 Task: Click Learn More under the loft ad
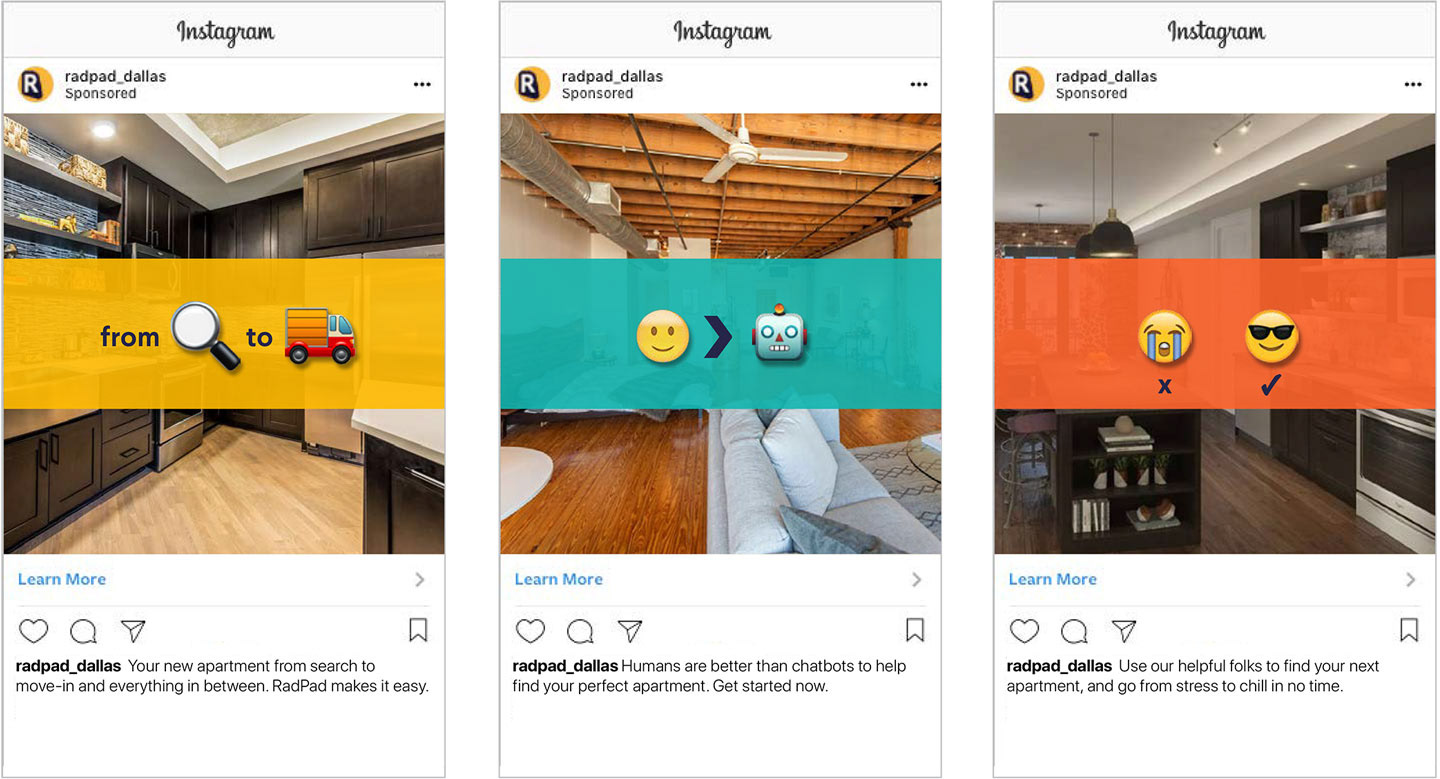pyautogui.click(x=559, y=579)
